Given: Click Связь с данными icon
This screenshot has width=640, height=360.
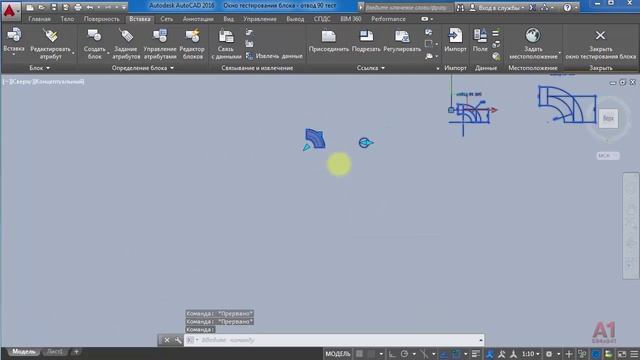Looking at the screenshot, I should (226, 36).
